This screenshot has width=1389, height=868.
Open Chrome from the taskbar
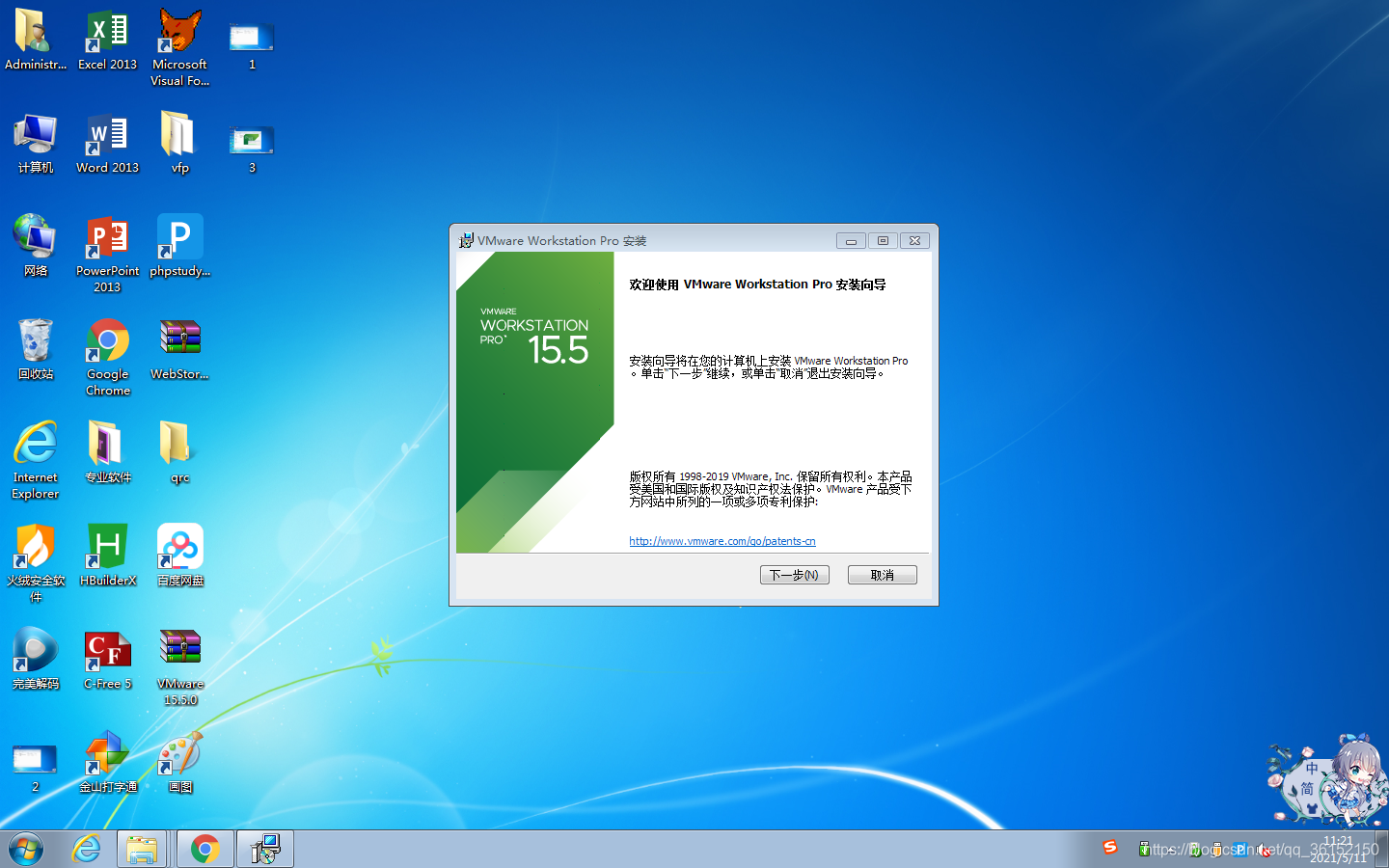coord(204,849)
